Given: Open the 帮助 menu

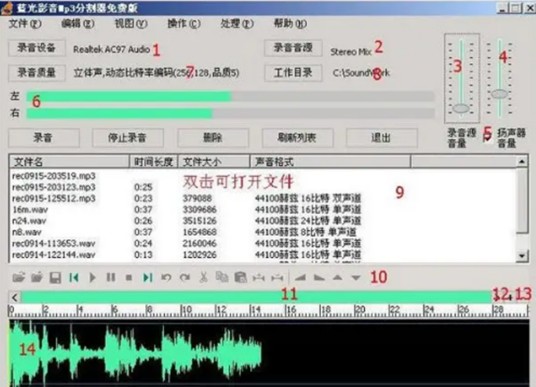Looking at the screenshot, I should 290,24.
